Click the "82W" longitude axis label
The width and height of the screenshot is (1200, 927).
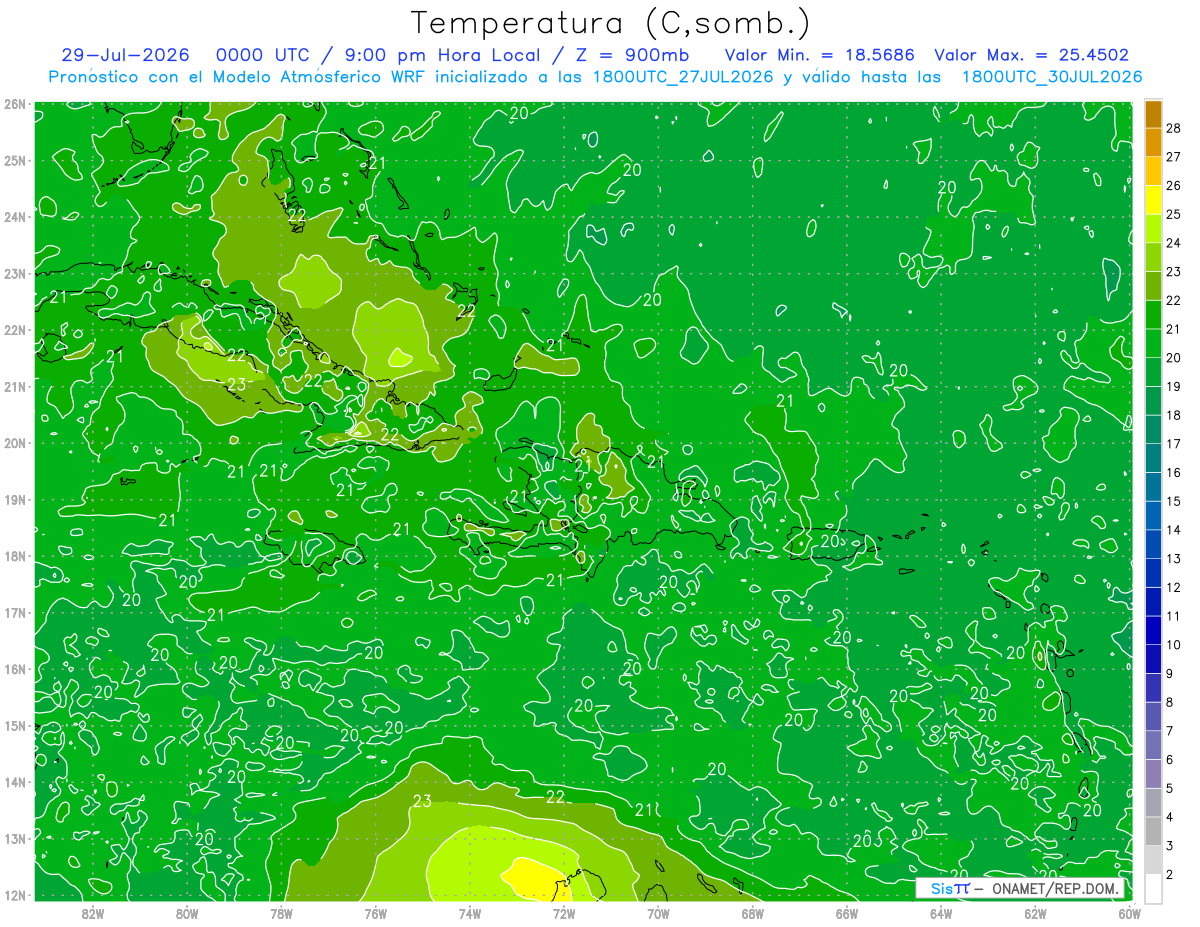[93, 913]
